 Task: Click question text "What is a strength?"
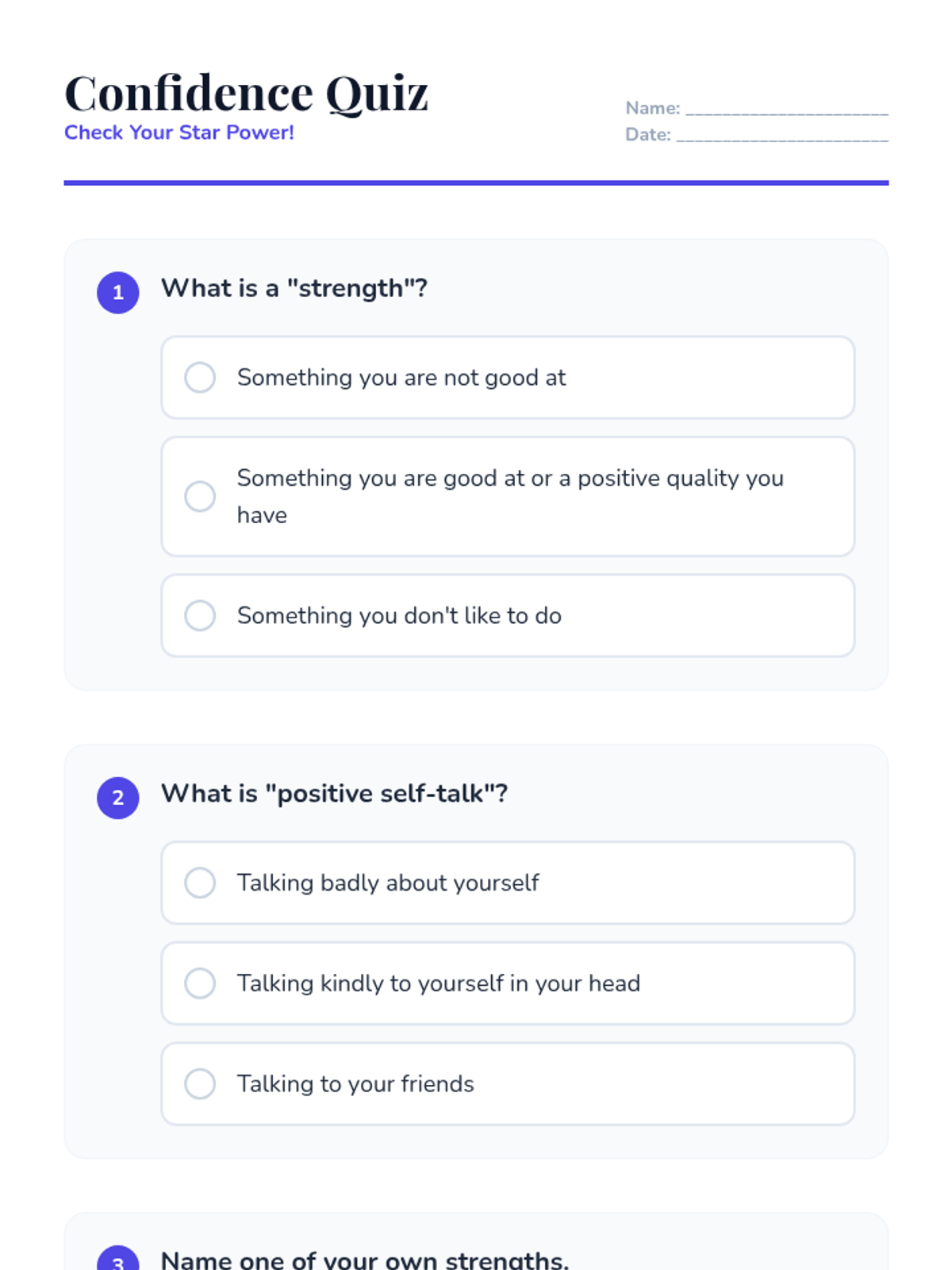tap(294, 288)
